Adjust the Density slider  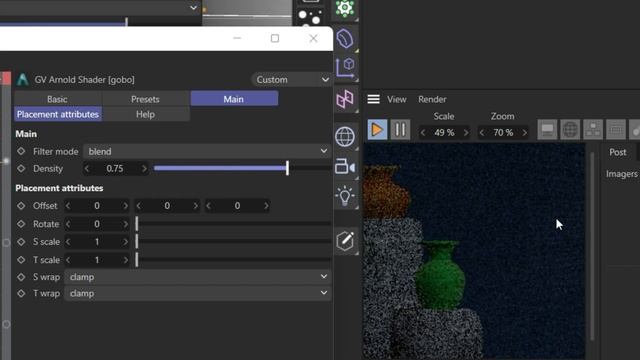(242, 168)
